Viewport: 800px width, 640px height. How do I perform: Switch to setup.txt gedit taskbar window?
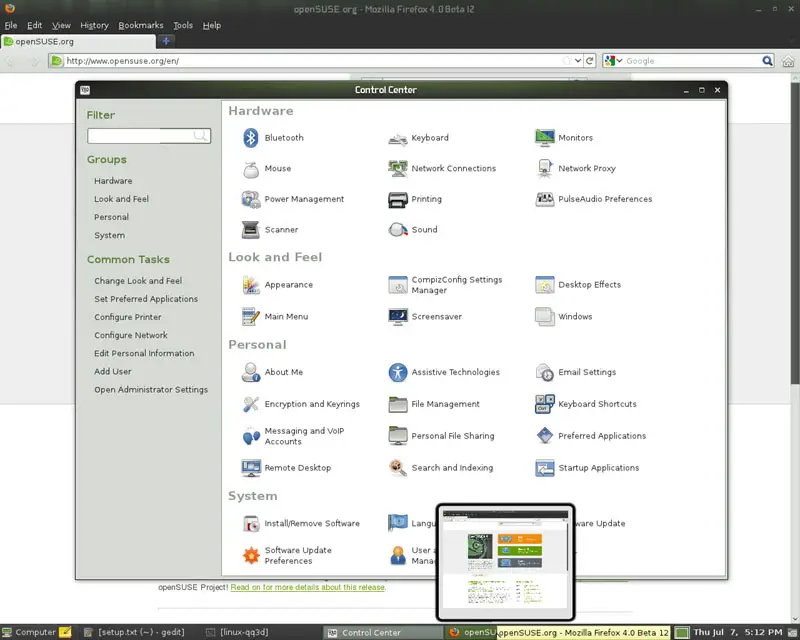134,632
